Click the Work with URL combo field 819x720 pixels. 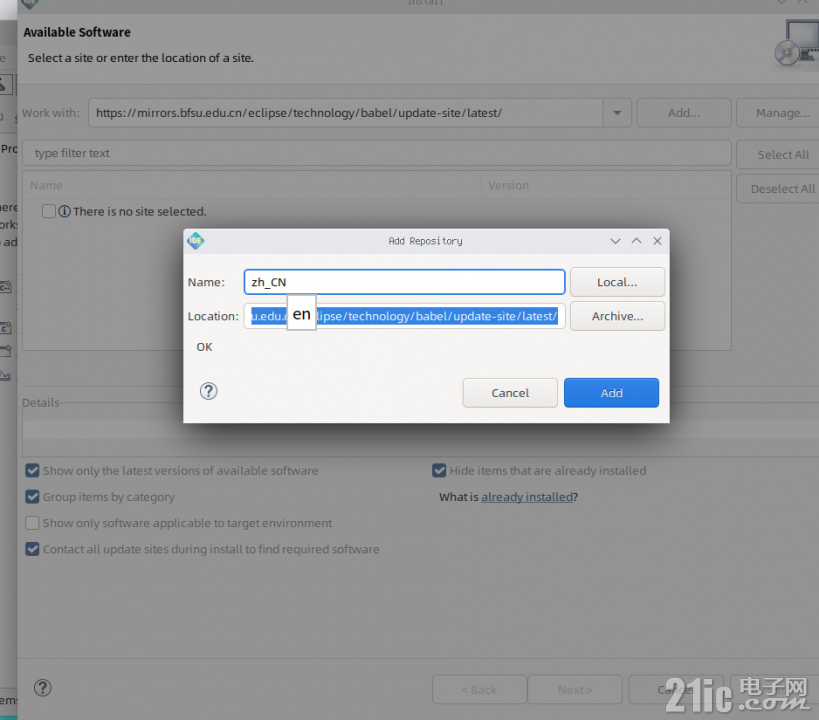(x=346, y=113)
